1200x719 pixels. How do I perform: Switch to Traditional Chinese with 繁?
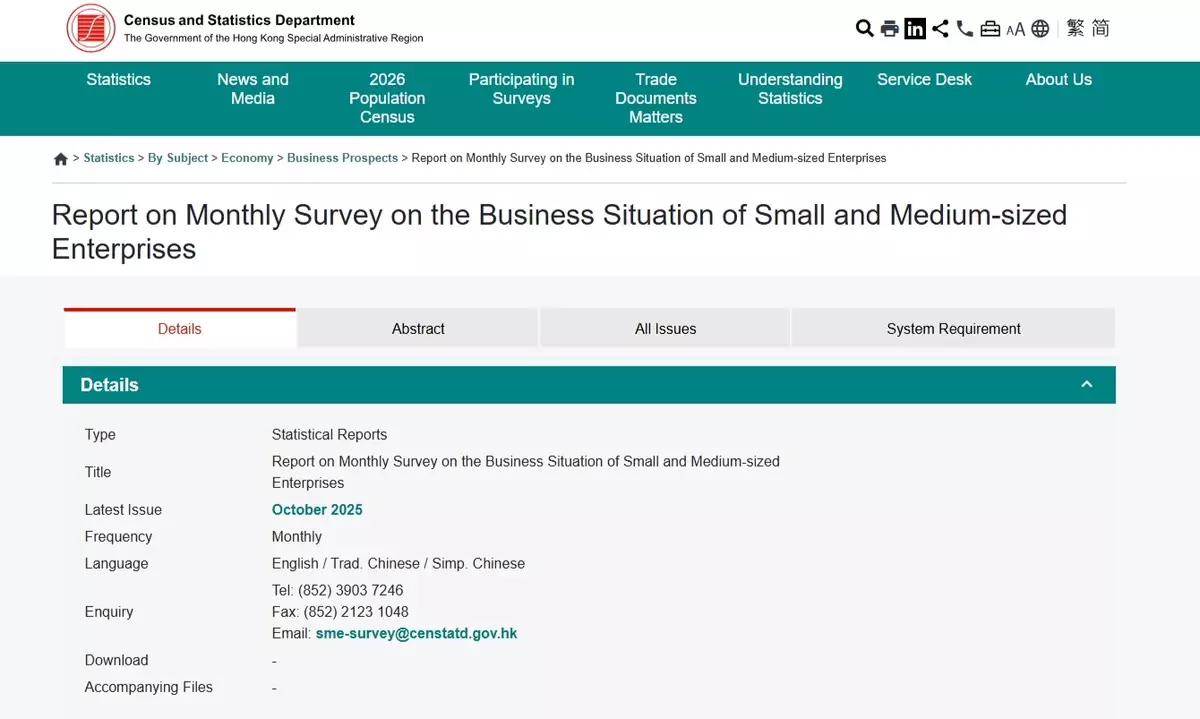pos(1074,28)
